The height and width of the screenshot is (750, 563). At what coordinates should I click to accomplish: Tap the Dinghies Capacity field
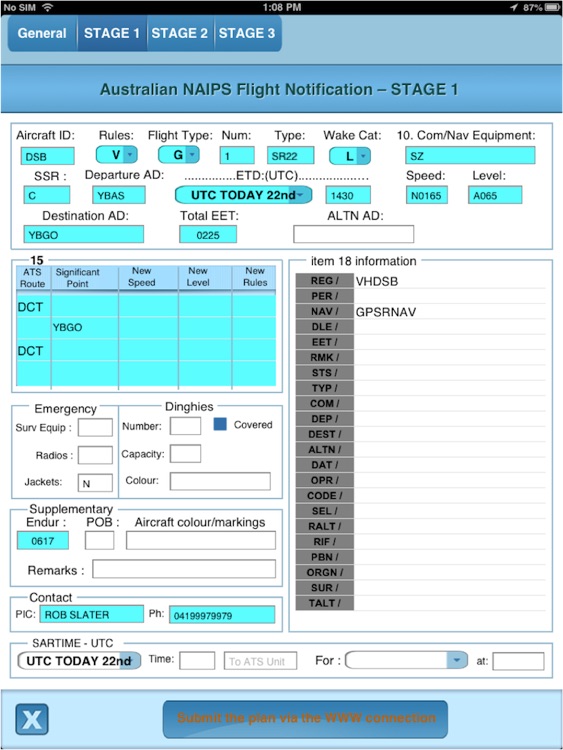[x=186, y=453]
